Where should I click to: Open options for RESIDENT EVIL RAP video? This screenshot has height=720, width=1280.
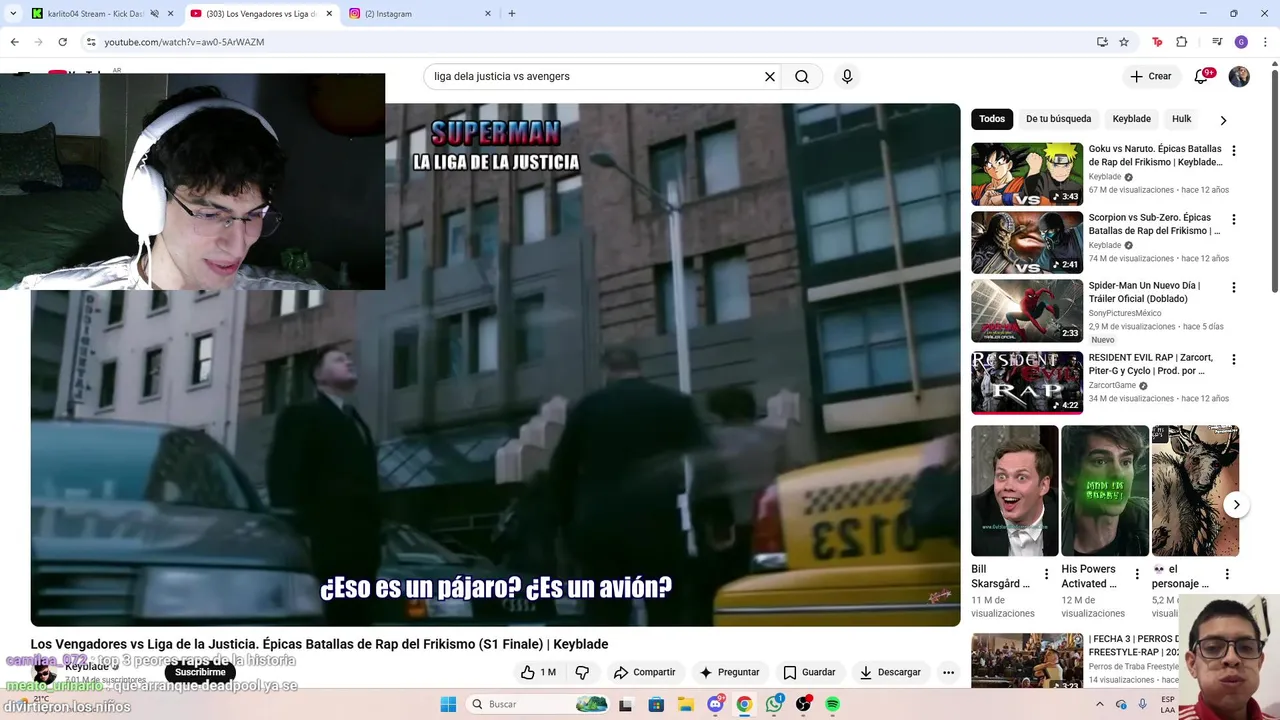(x=1233, y=359)
